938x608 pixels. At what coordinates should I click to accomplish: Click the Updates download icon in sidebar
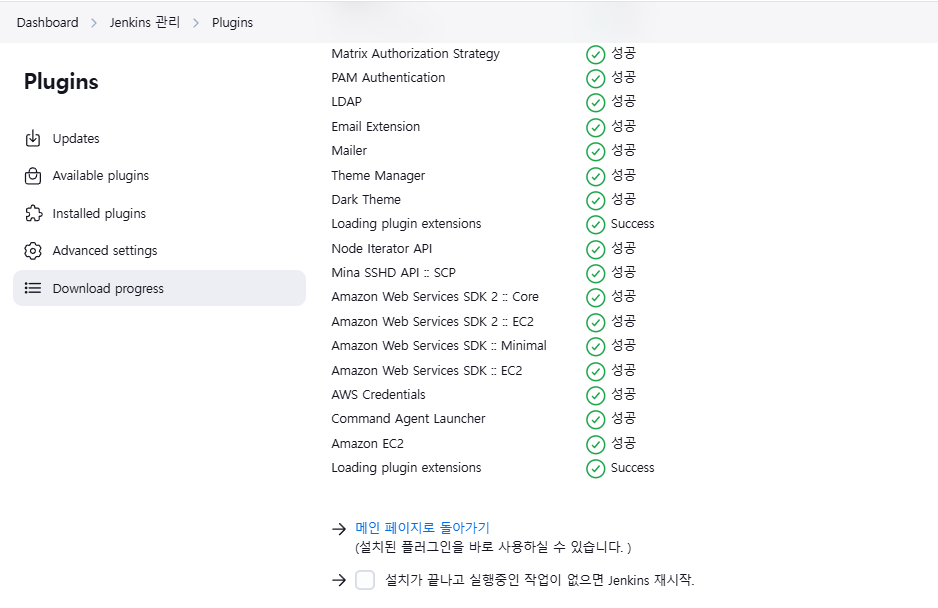point(33,138)
